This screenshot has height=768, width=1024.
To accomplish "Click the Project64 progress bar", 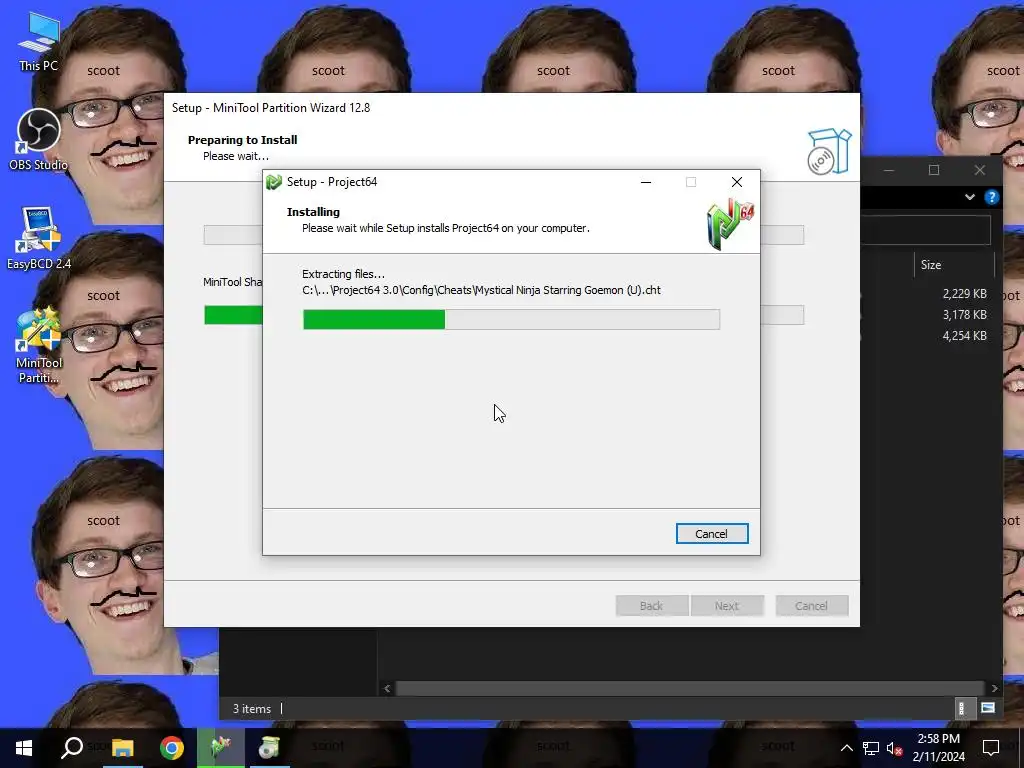I will tap(511, 319).
